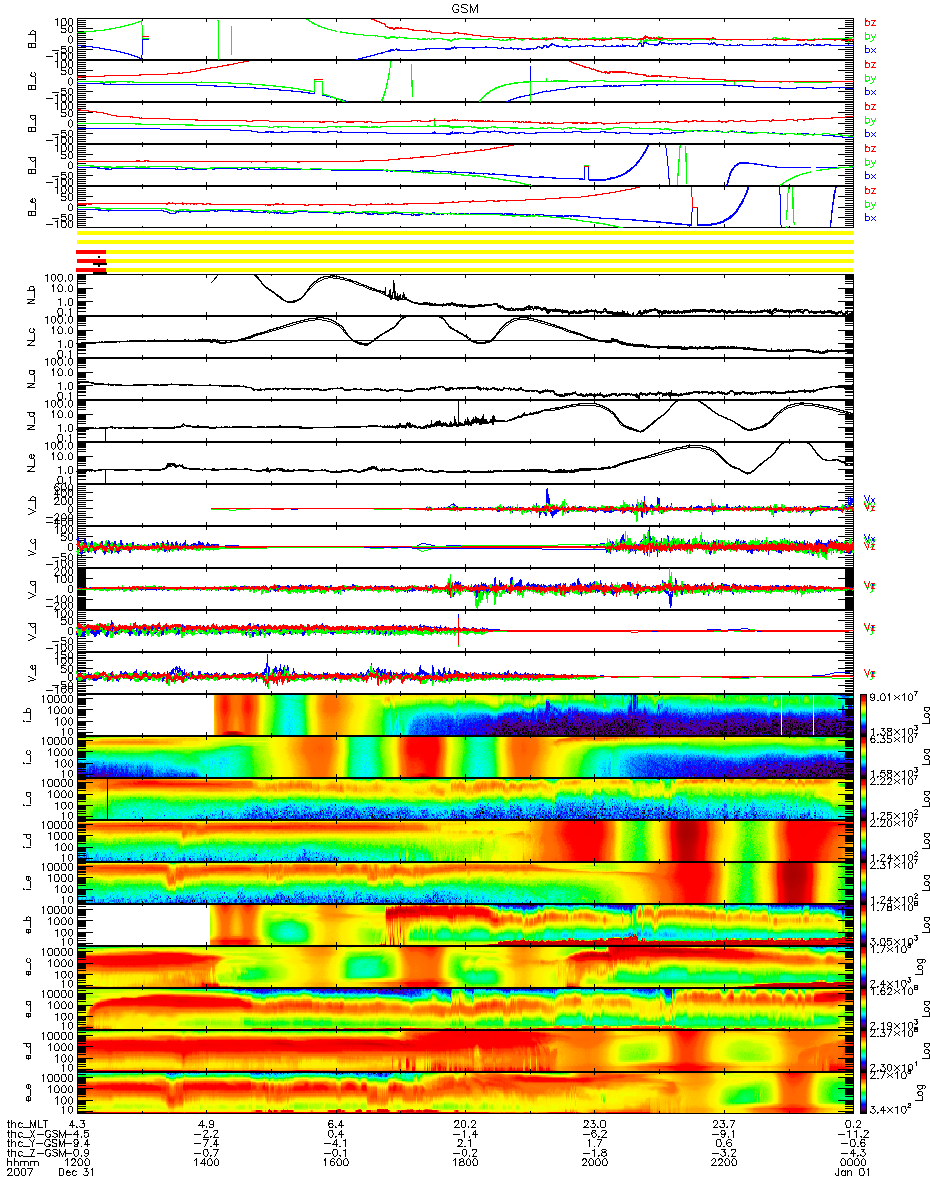Viewport: 930px width, 1200px height.
Task: Click the e_e electron spectrogram label
Action: tap(31, 1093)
